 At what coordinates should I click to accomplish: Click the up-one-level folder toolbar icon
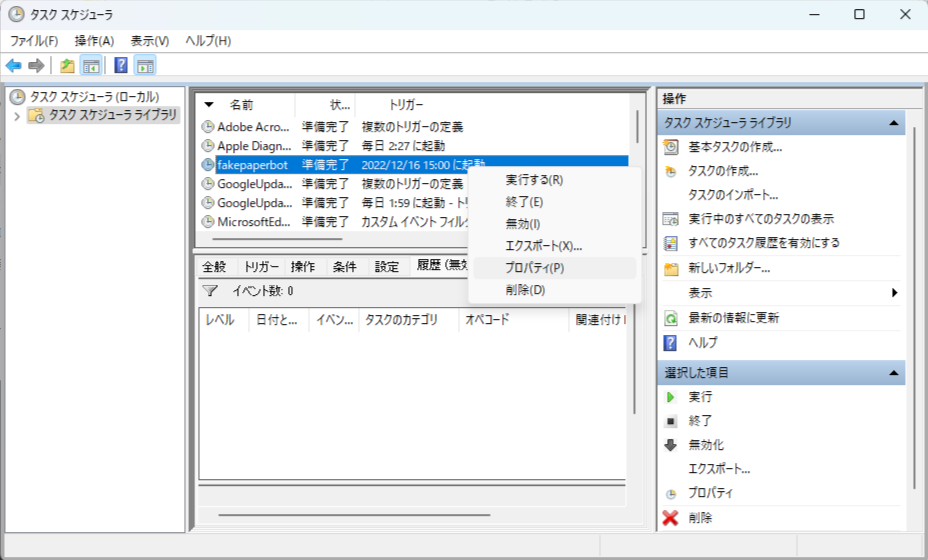tap(67, 66)
